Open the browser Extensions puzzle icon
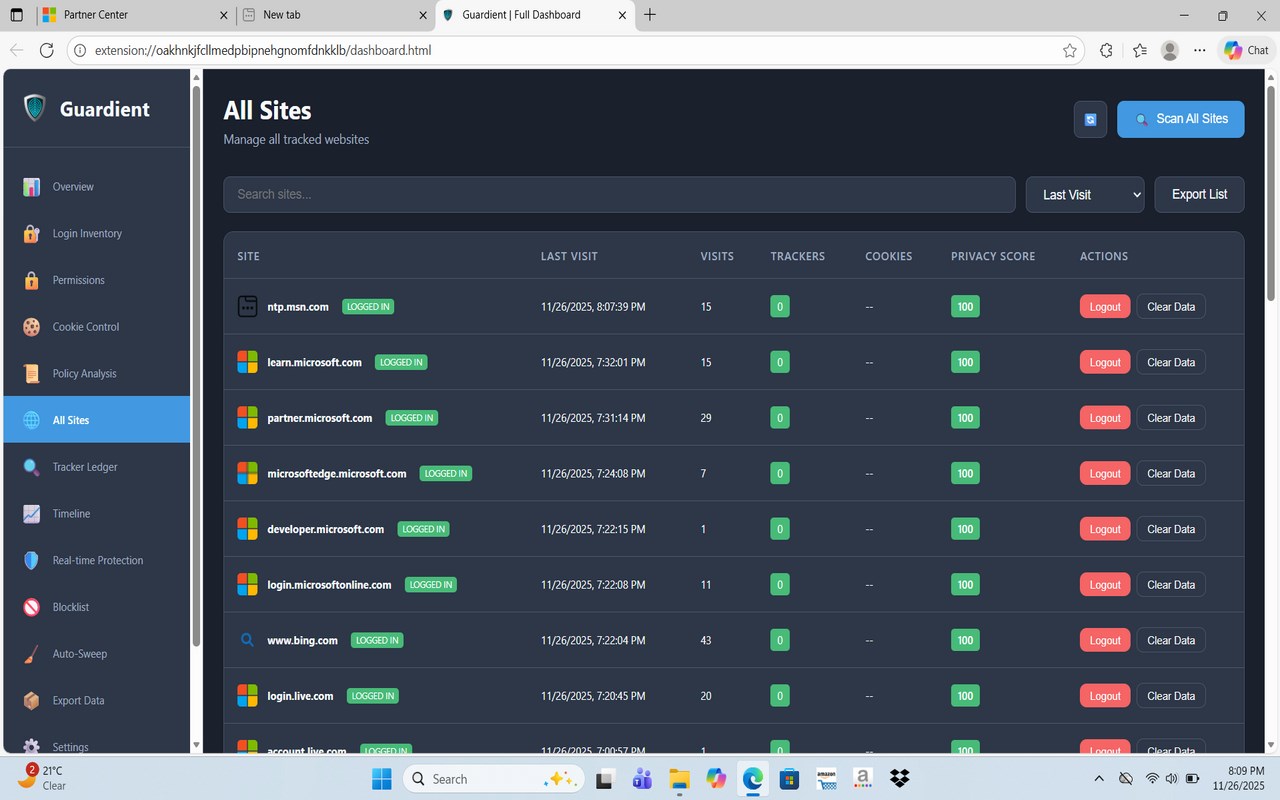The width and height of the screenshot is (1280, 800). pos(1106,50)
